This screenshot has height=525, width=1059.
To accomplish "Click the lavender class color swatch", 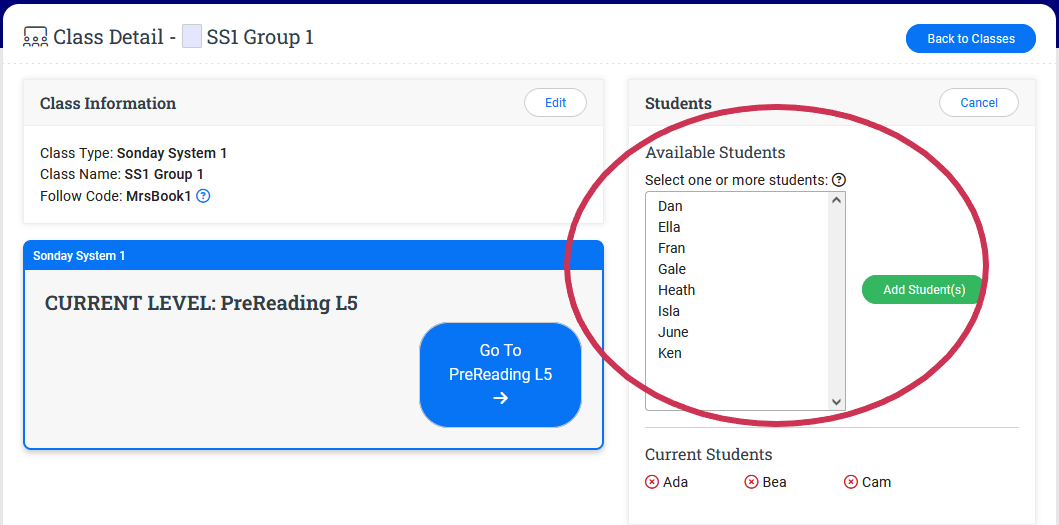I will (x=192, y=38).
